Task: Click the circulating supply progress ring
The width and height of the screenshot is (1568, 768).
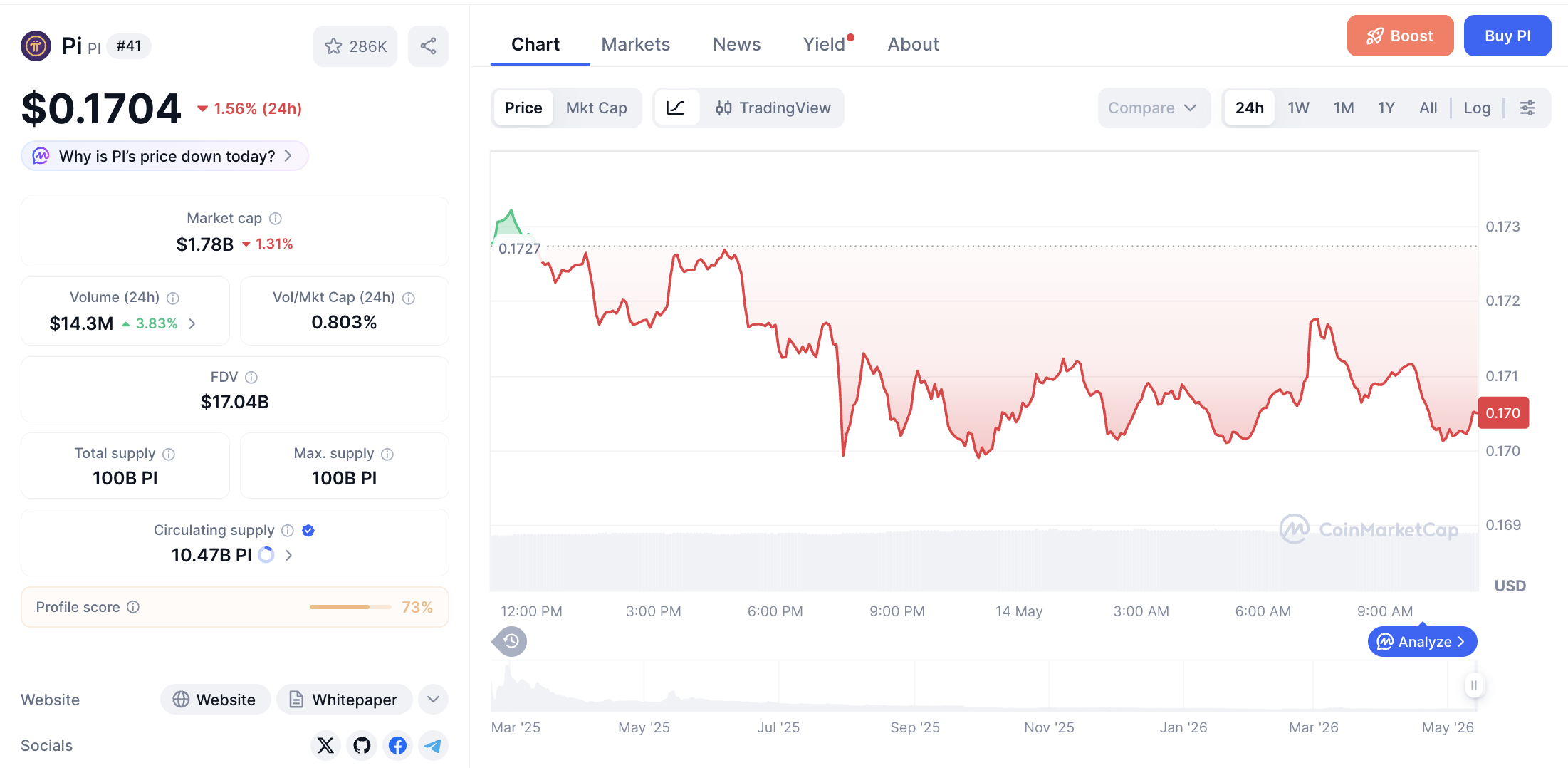Action: coord(266,554)
